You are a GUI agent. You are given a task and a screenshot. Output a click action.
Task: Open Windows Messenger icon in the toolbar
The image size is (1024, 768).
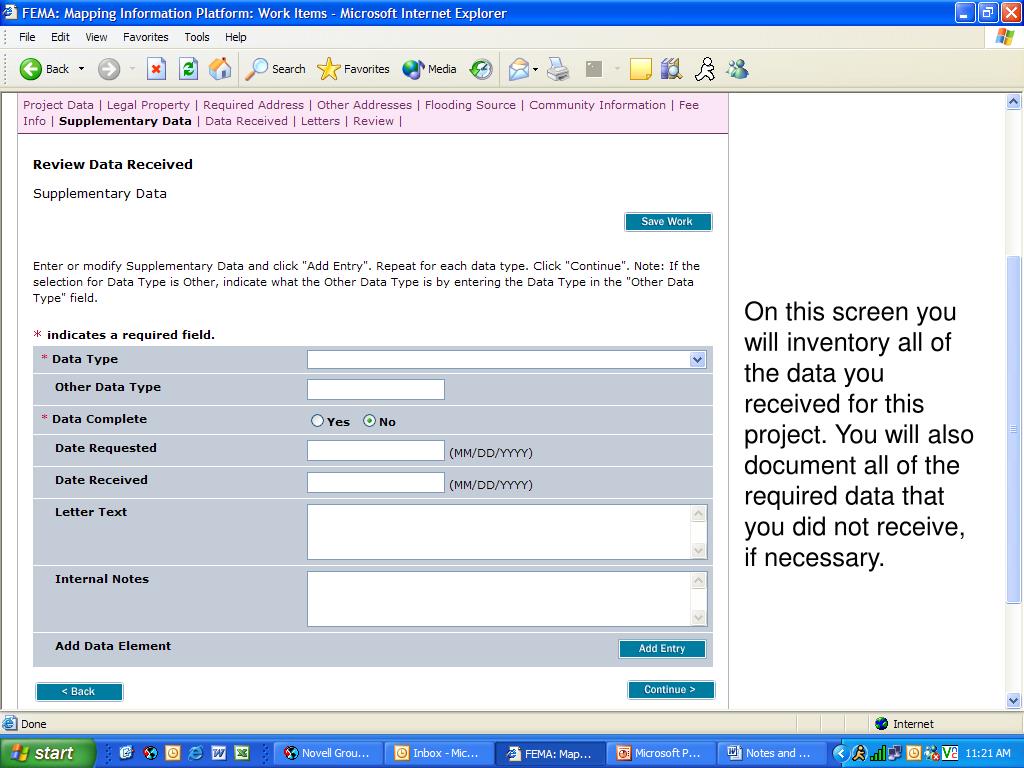point(737,69)
